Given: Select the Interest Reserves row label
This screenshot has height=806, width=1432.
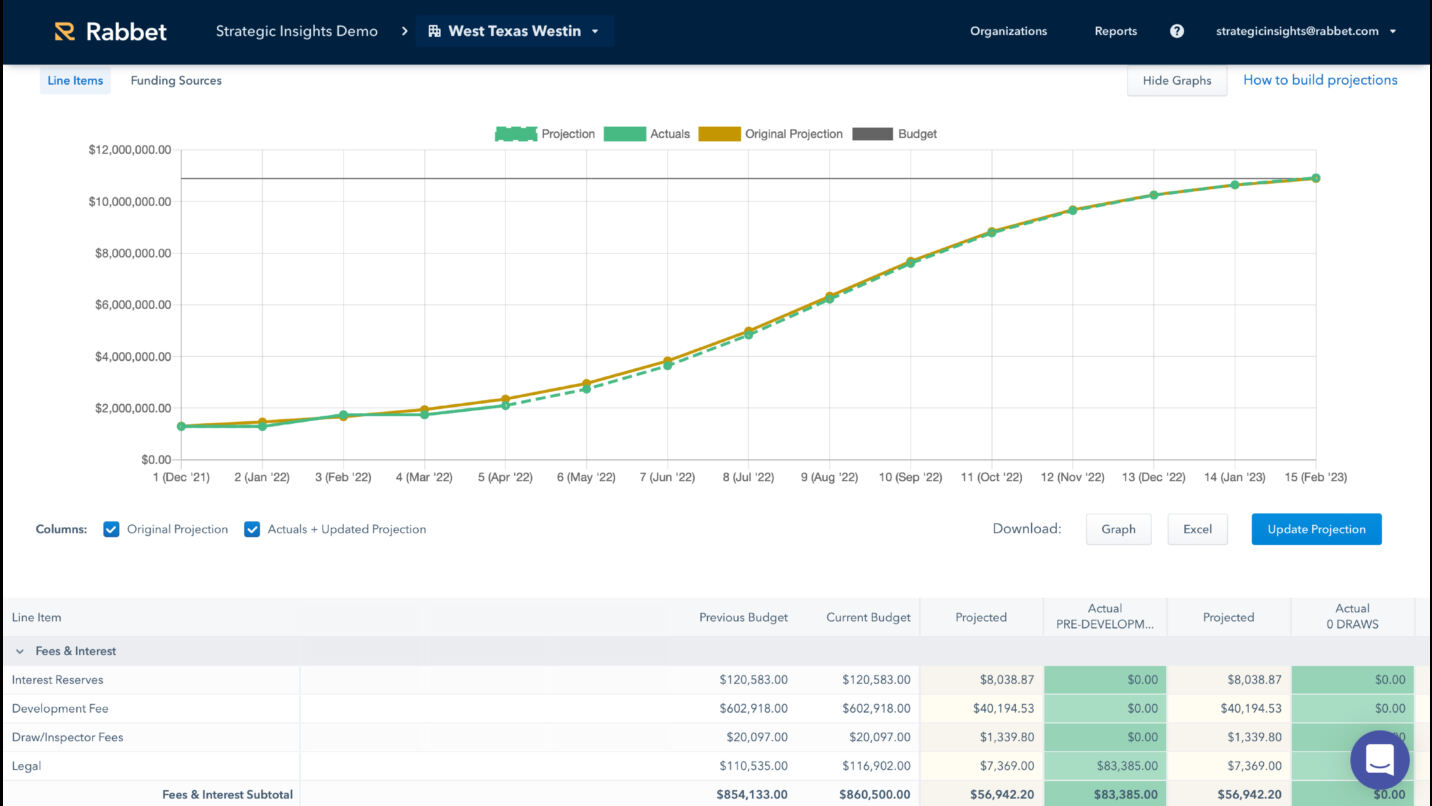Looking at the screenshot, I should (x=57, y=680).
